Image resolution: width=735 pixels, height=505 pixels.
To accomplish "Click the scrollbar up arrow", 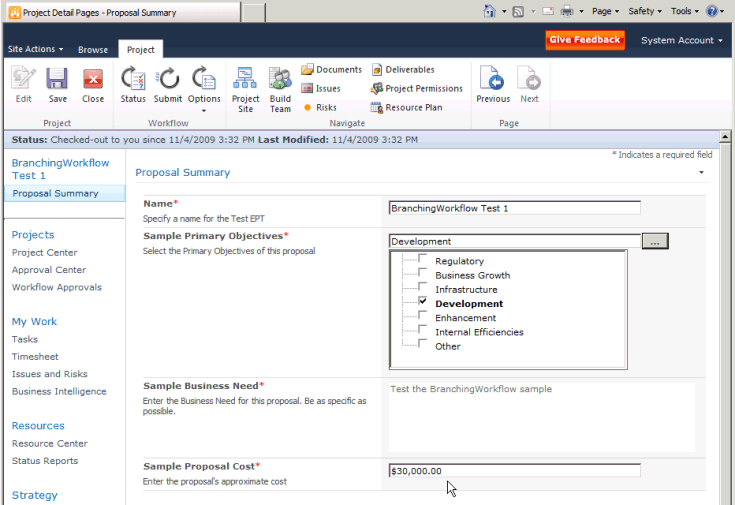I will pyautogui.click(x=725, y=137).
